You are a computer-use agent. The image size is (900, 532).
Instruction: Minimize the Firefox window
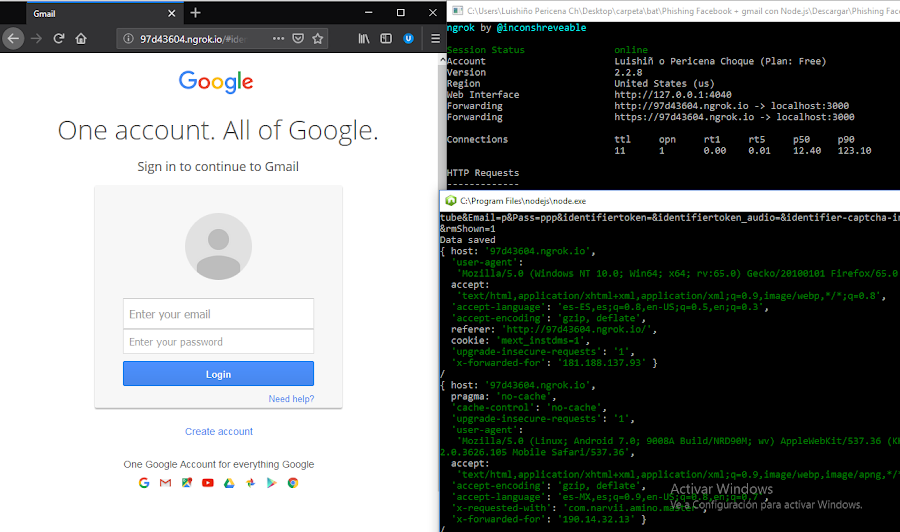pyautogui.click(x=368, y=13)
